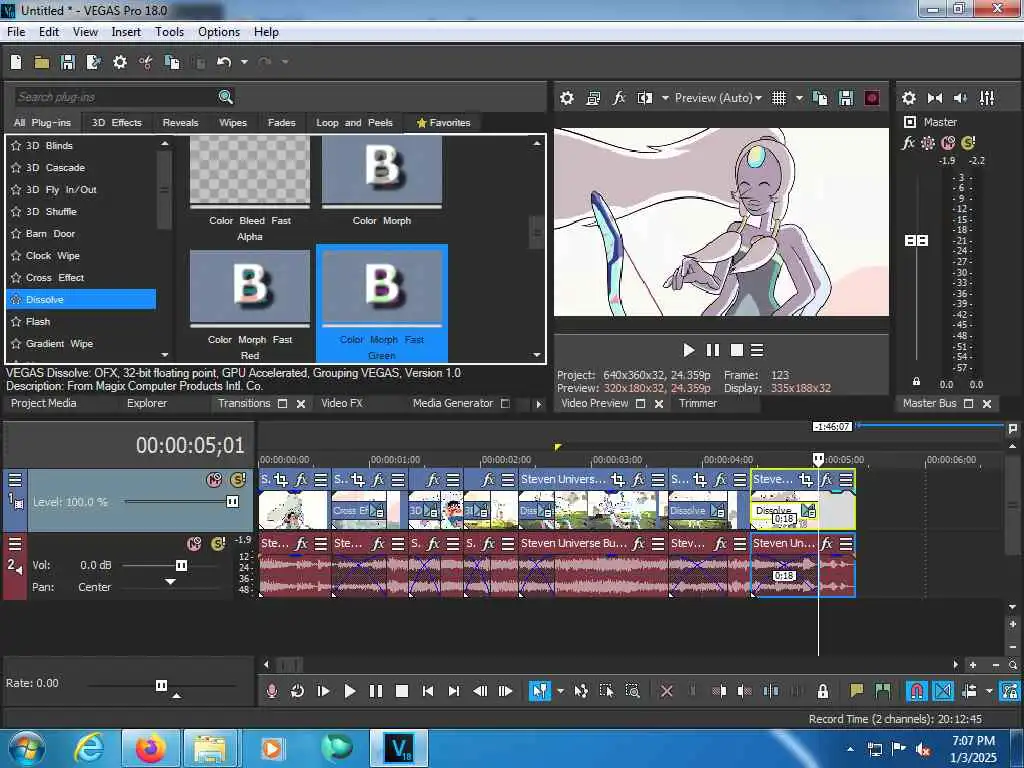1024x768 pixels.
Task: Click the magnifier in plug-in search
Action: (x=225, y=97)
